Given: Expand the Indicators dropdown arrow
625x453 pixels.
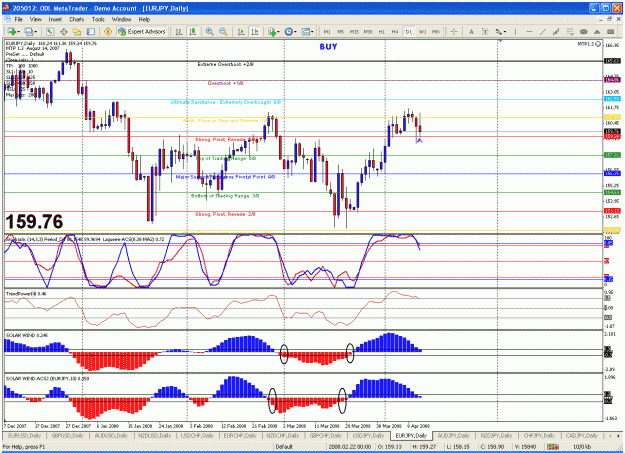Looking at the screenshot, I should pyautogui.click(x=278, y=32).
